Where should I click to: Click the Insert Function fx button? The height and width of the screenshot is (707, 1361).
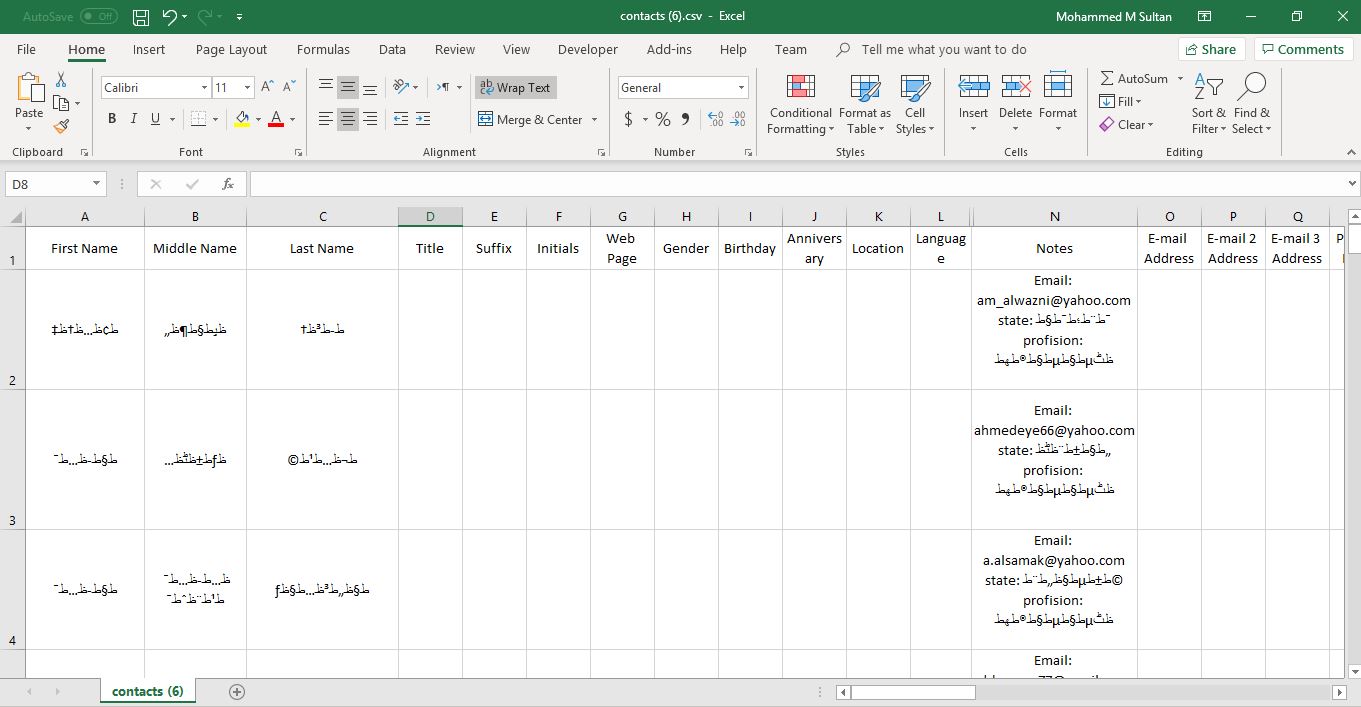pos(228,184)
